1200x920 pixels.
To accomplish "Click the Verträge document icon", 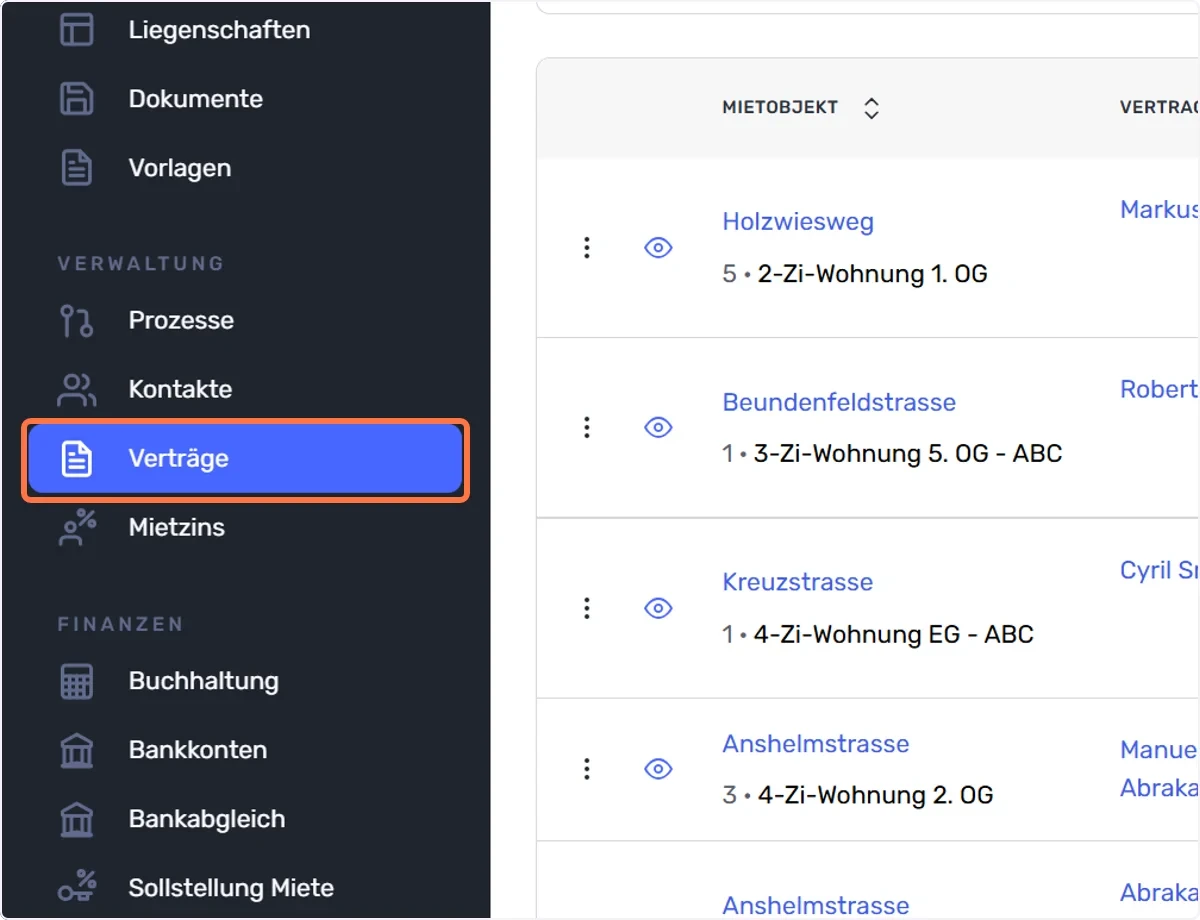I will pyautogui.click(x=77, y=459).
